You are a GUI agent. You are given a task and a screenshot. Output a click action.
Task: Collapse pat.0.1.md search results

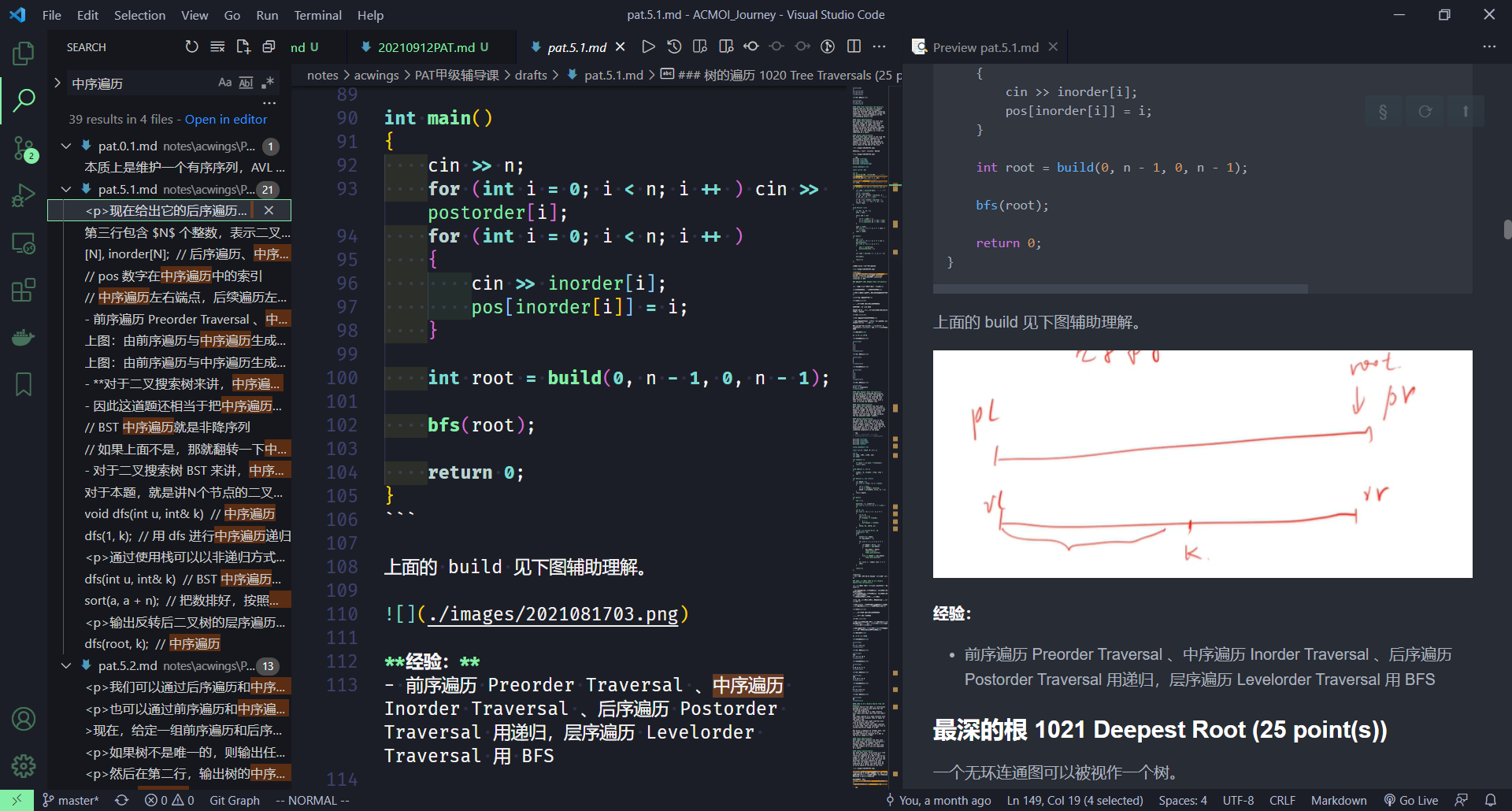(66, 146)
